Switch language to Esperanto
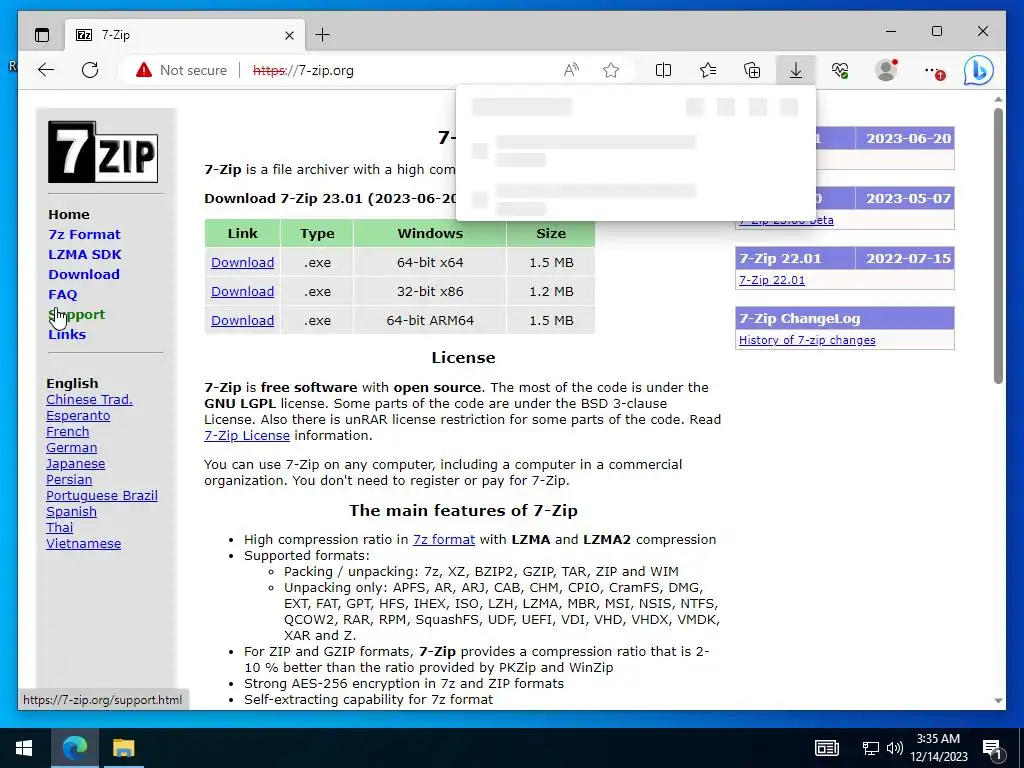The width and height of the screenshot is (1024, 768). coord(78,415)
